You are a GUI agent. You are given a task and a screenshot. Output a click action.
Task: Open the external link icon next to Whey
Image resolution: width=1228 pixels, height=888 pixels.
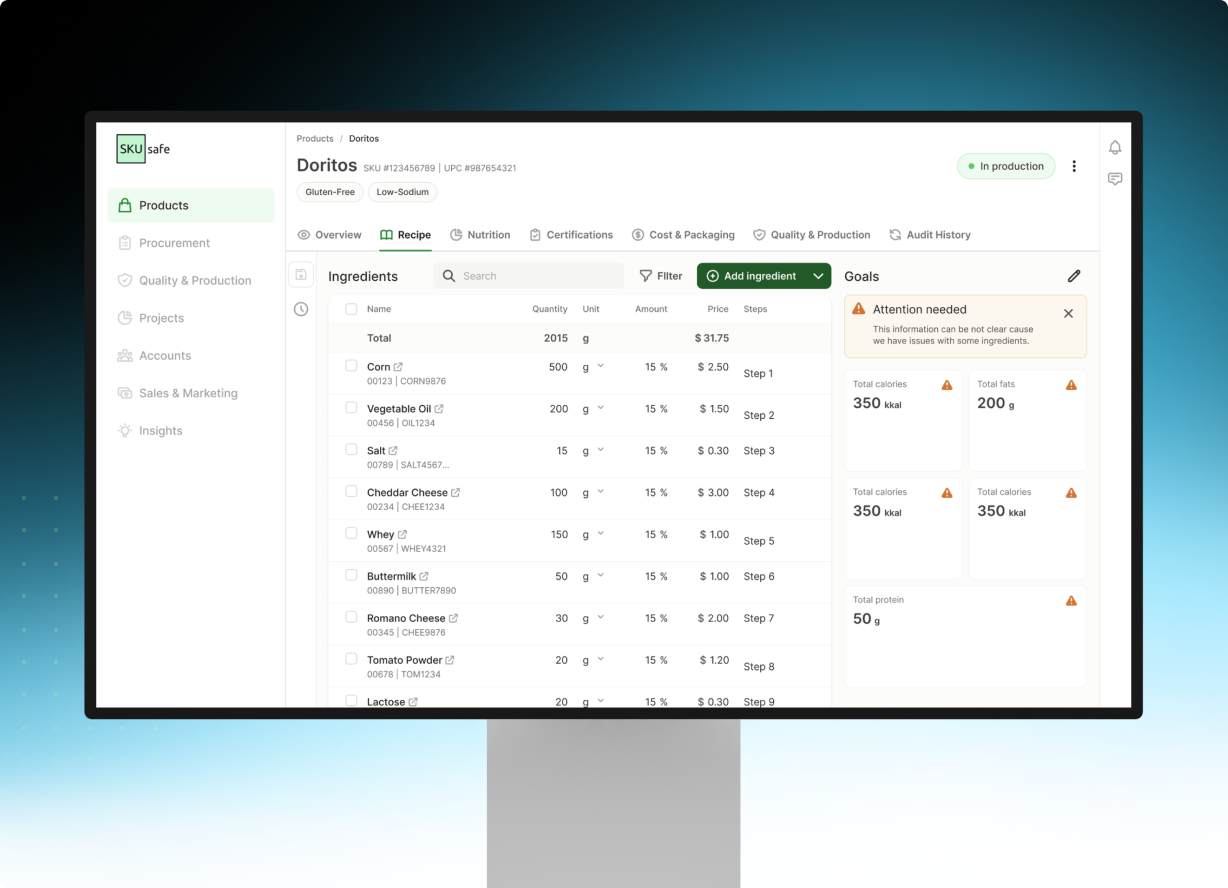[x=402, y=535]
